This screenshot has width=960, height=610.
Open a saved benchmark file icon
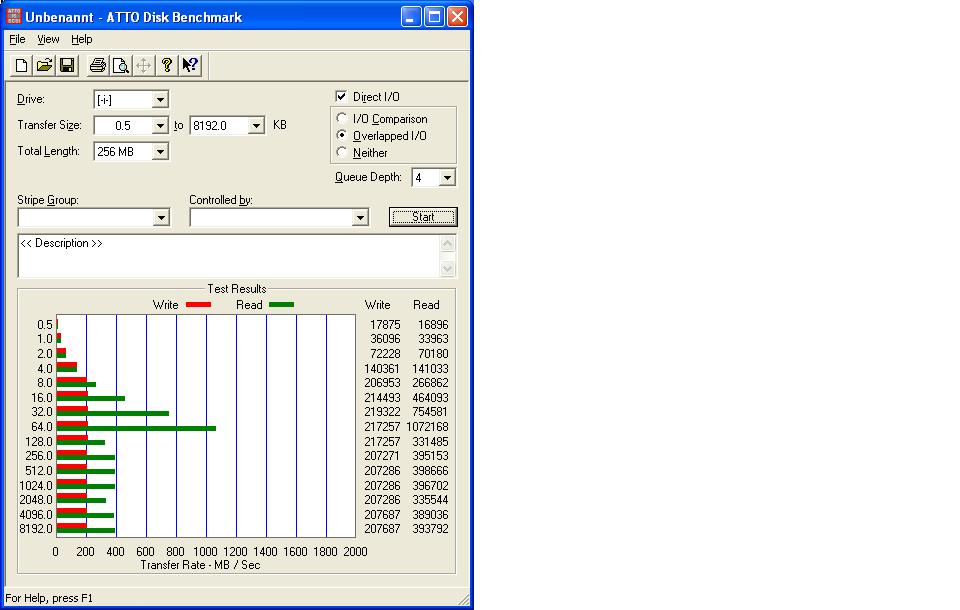pos(44,66)
